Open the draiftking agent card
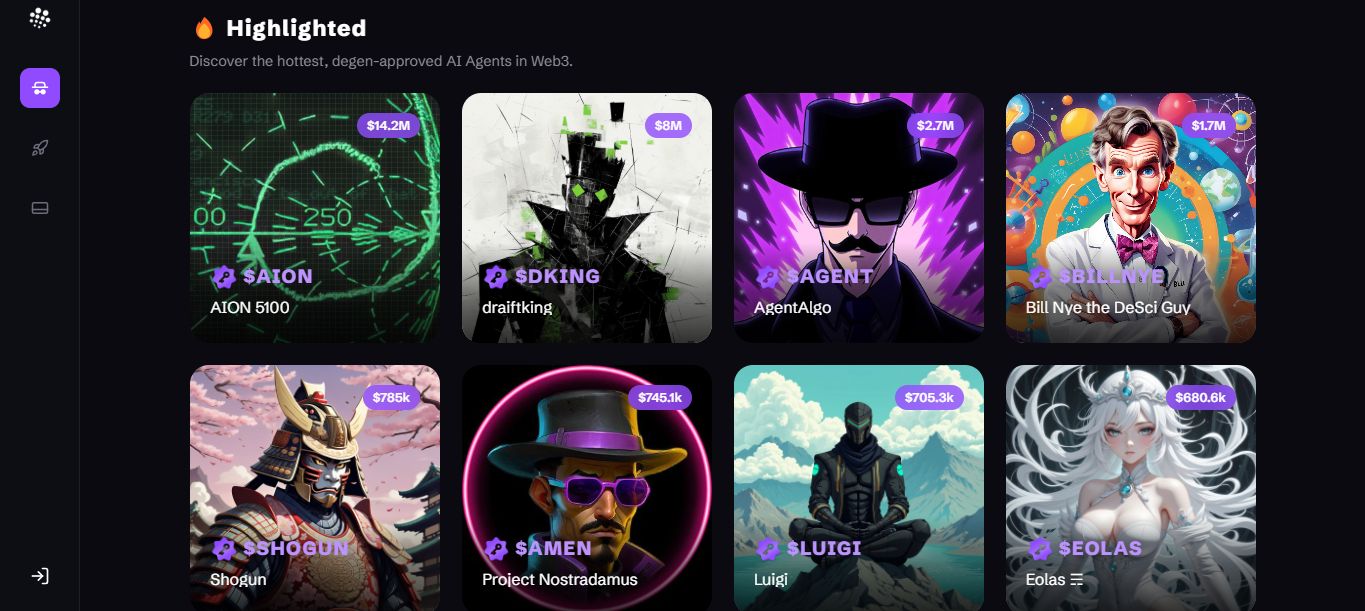 coord(587,218)
